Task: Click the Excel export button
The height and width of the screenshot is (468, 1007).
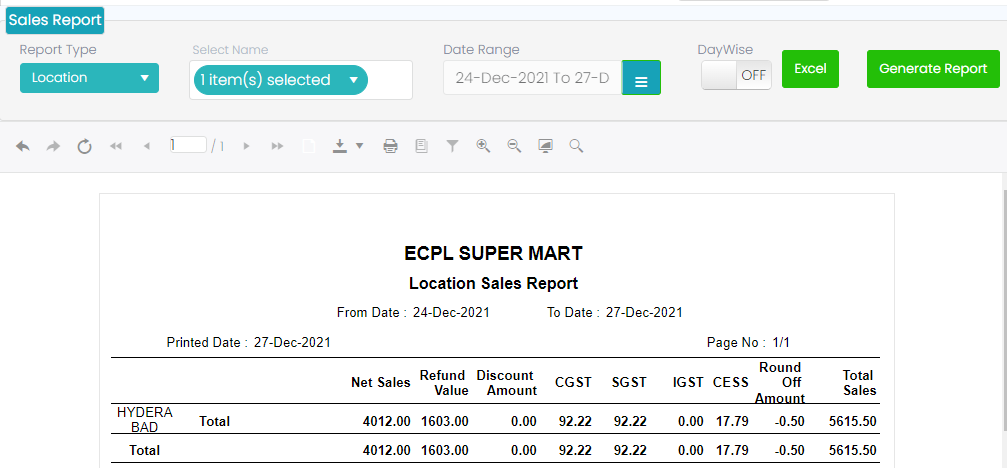Action: 810,69
